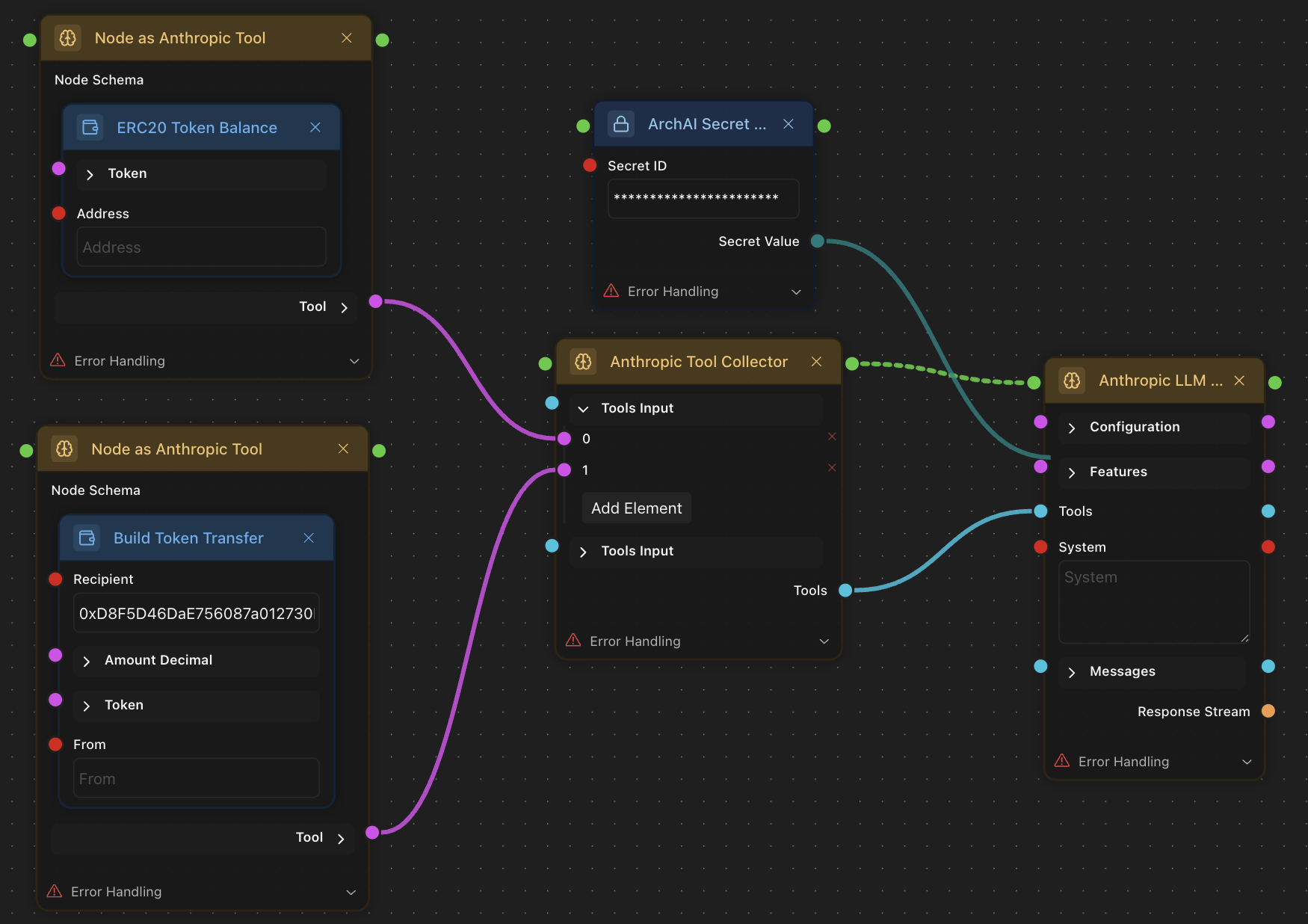The height and width of the screenshot is (924, 1308).
Task: Click the brain icon on Anthropic Tool Collector
Action: [583, 362]
